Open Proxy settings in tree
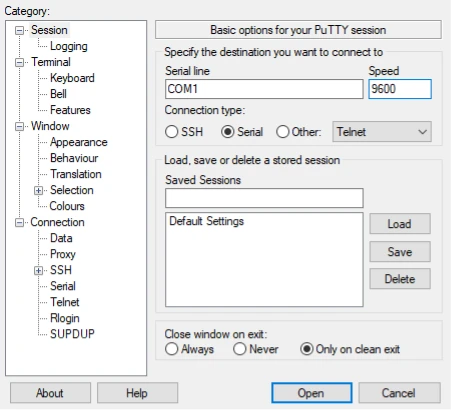The image size is (452, 410). [x=63, y=254]
